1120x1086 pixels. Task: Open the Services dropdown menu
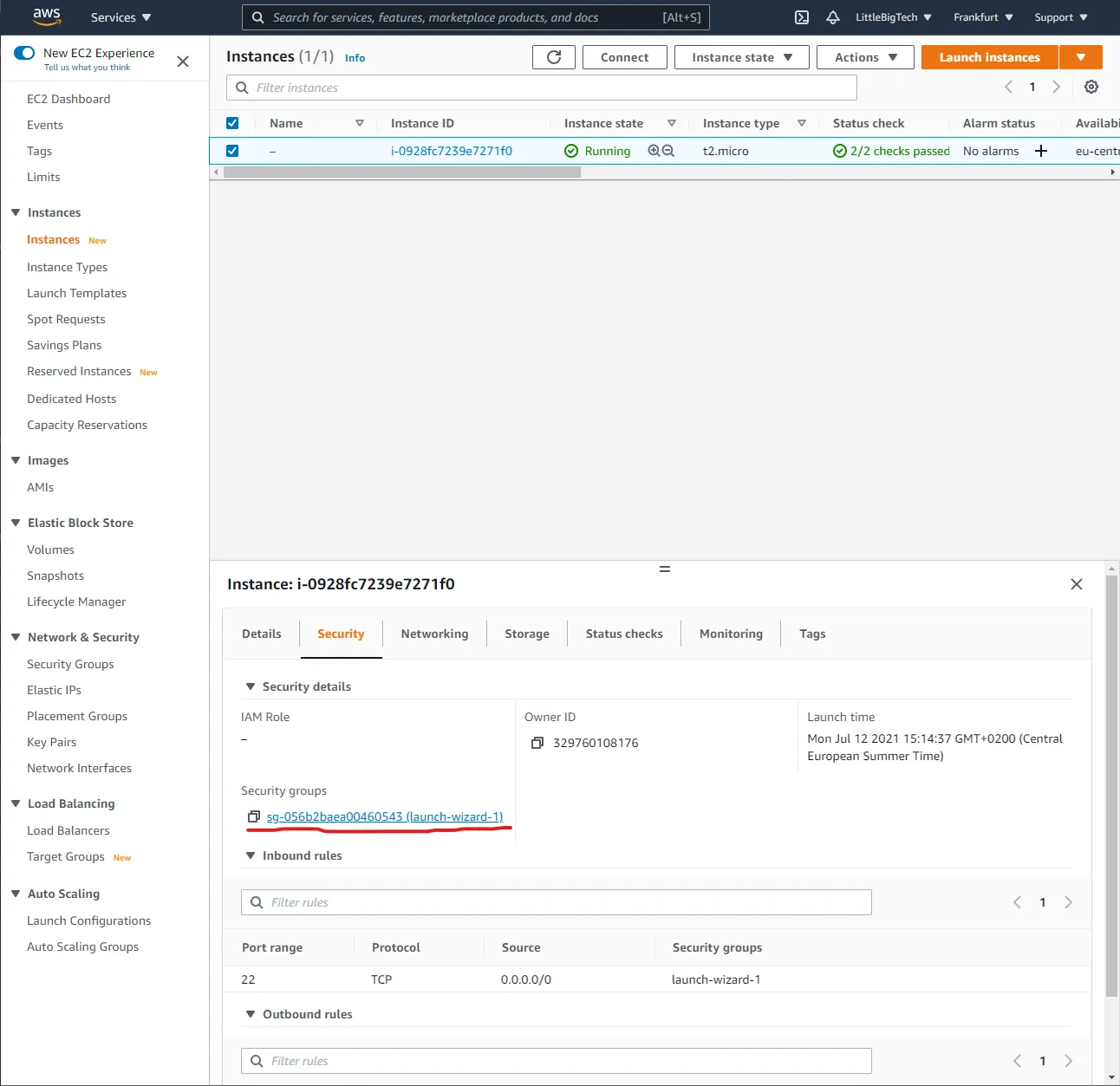pos(120,17)
